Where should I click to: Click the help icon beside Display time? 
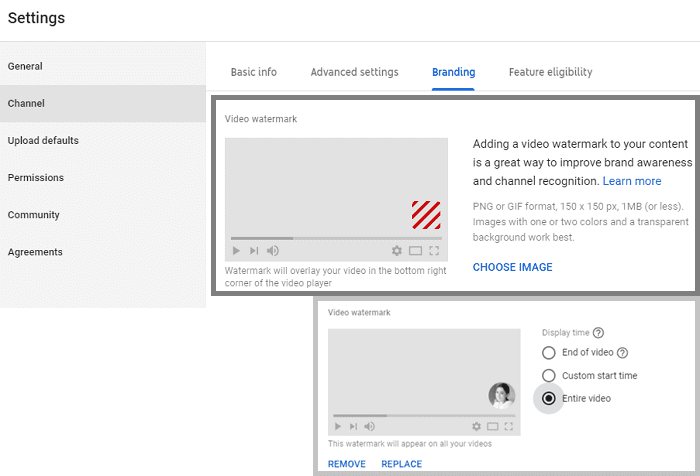tap(599, 333)
